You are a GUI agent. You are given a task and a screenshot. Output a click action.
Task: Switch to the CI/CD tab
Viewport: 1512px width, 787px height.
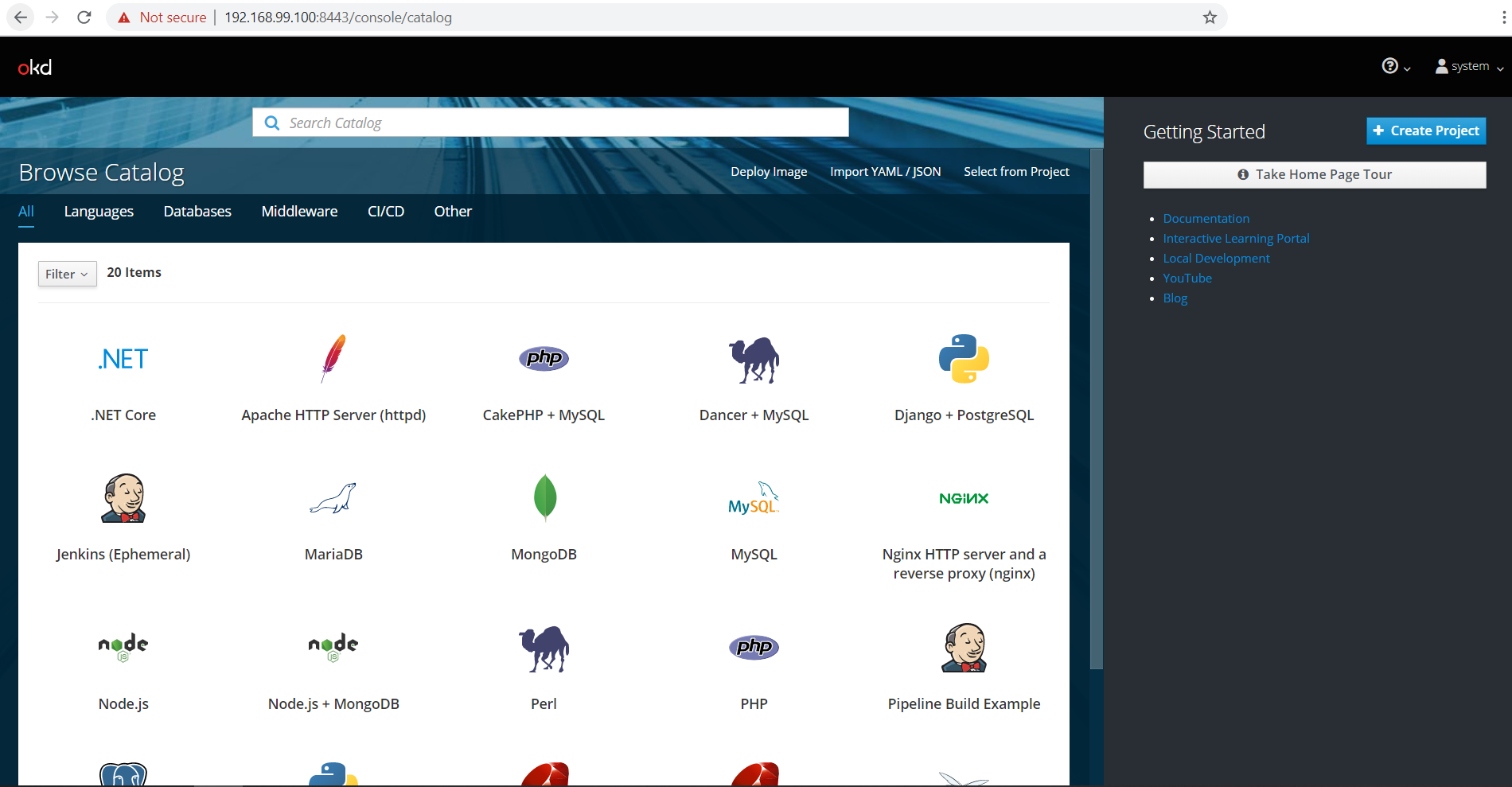click(386, 212)
